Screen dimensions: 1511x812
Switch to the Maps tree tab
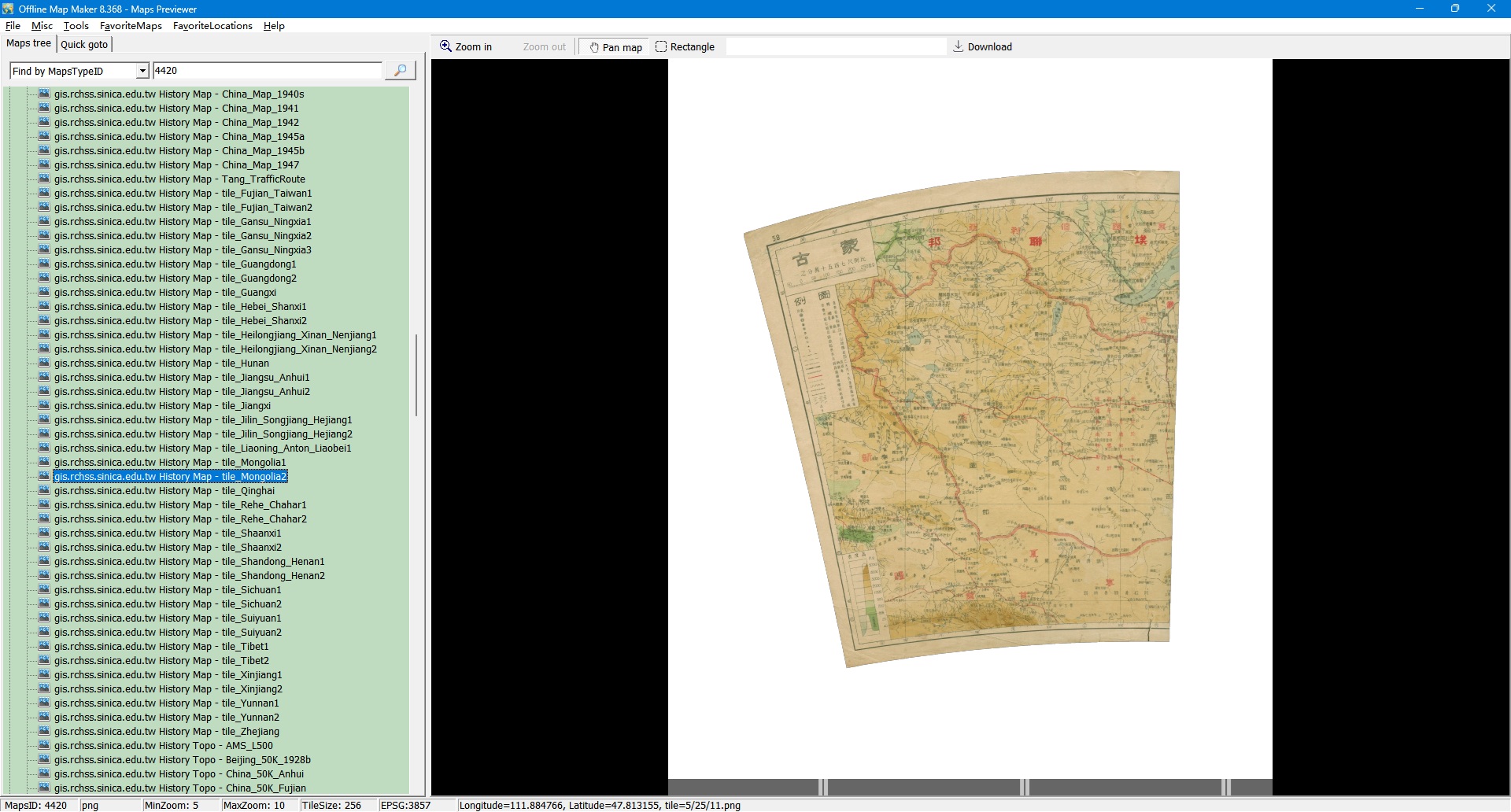coord(29,44)
